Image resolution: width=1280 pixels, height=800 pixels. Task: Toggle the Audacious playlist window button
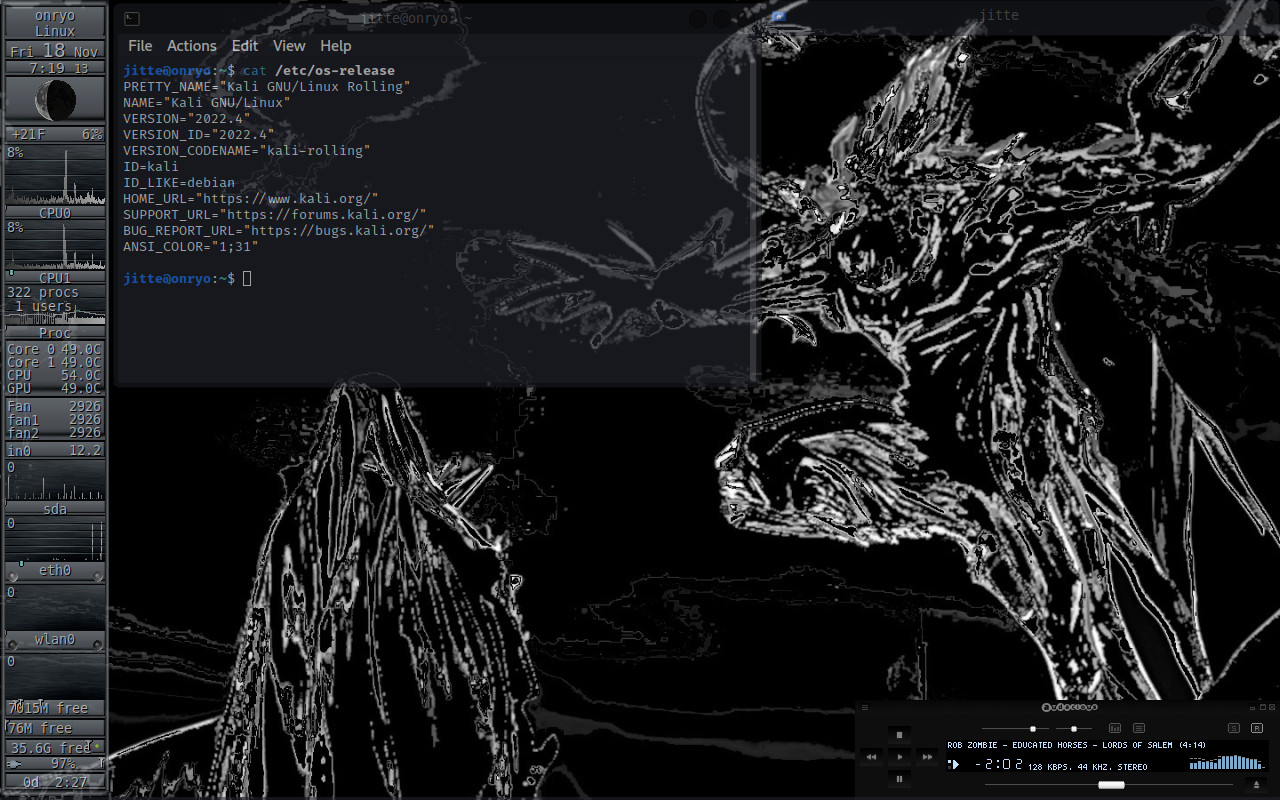pyautogui.click(x=1138, y=728)
